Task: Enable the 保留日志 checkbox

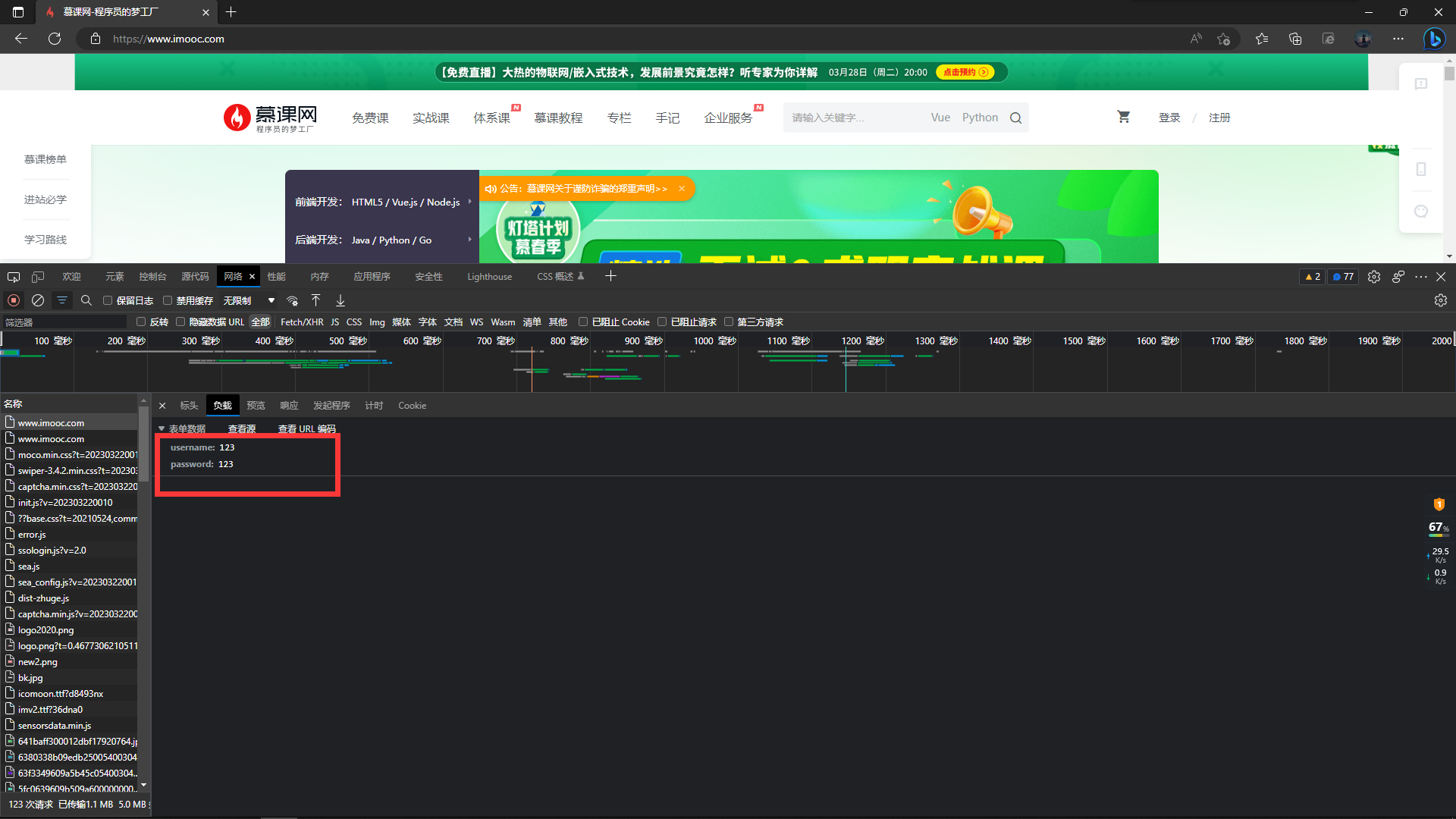Action: 108,300
